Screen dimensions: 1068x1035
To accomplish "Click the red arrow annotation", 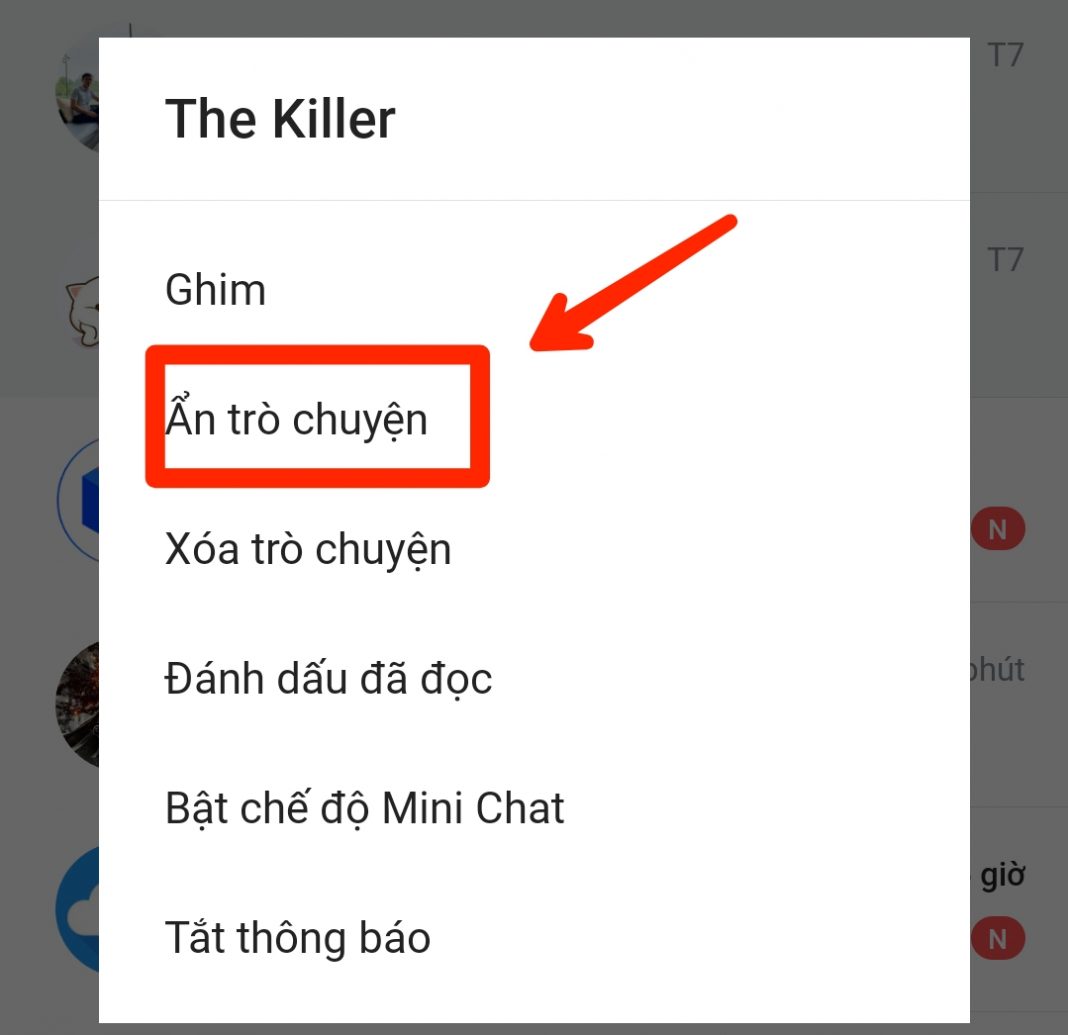I will click(633, 283).
